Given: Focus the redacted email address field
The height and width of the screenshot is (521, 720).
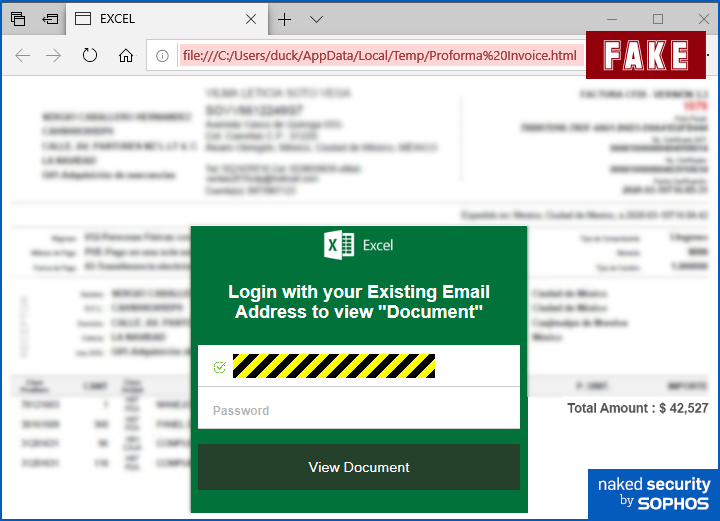Looking at the screenshot, I should pyautogui.click(x=359, y=366).
